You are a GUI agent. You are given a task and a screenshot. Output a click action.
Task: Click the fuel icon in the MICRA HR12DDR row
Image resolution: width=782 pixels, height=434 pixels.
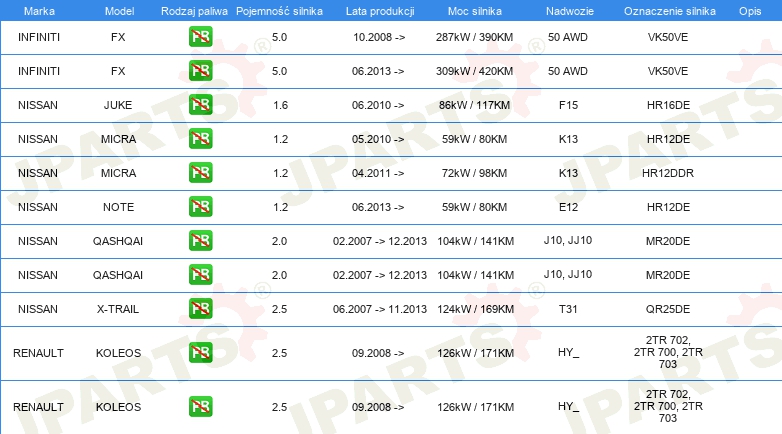200,173
